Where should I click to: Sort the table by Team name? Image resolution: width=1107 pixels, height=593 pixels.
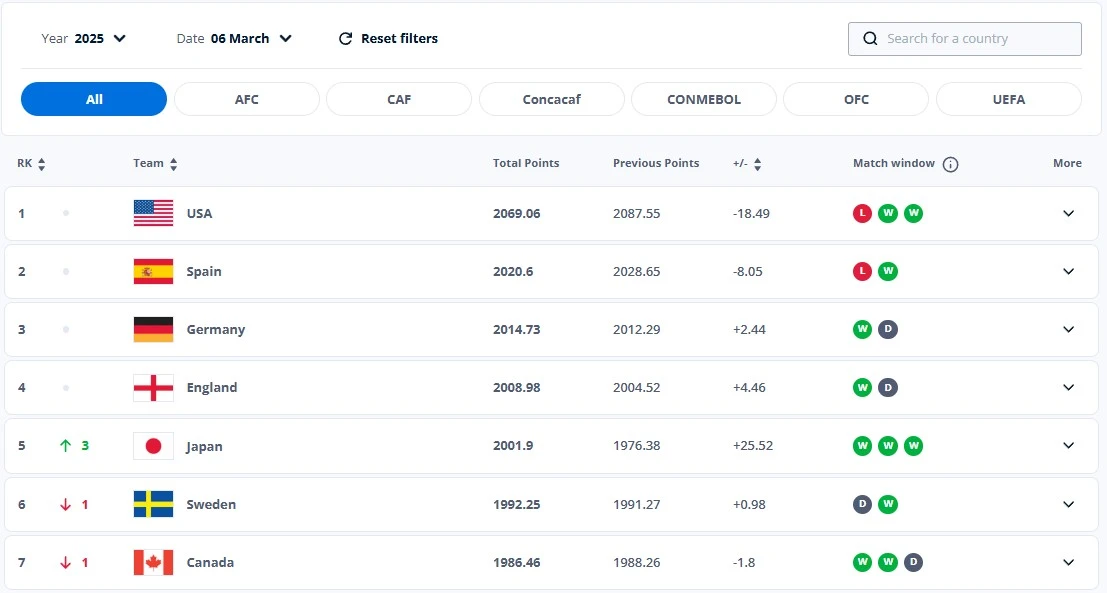[173, 164]
